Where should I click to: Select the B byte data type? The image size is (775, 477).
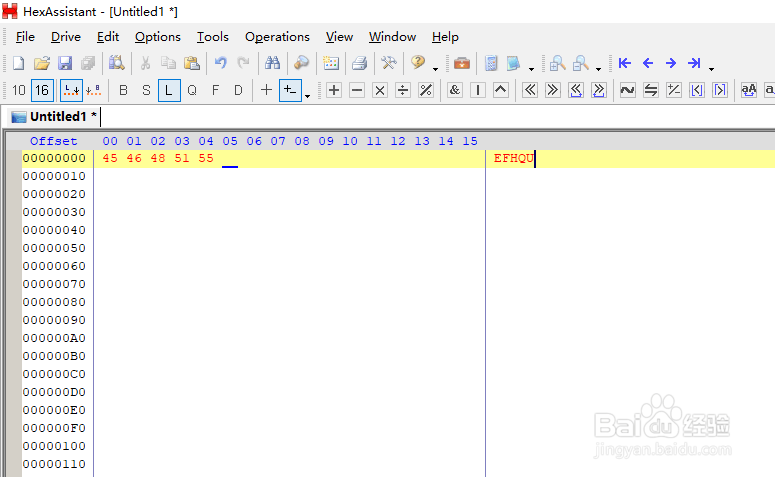pos(123,90)
